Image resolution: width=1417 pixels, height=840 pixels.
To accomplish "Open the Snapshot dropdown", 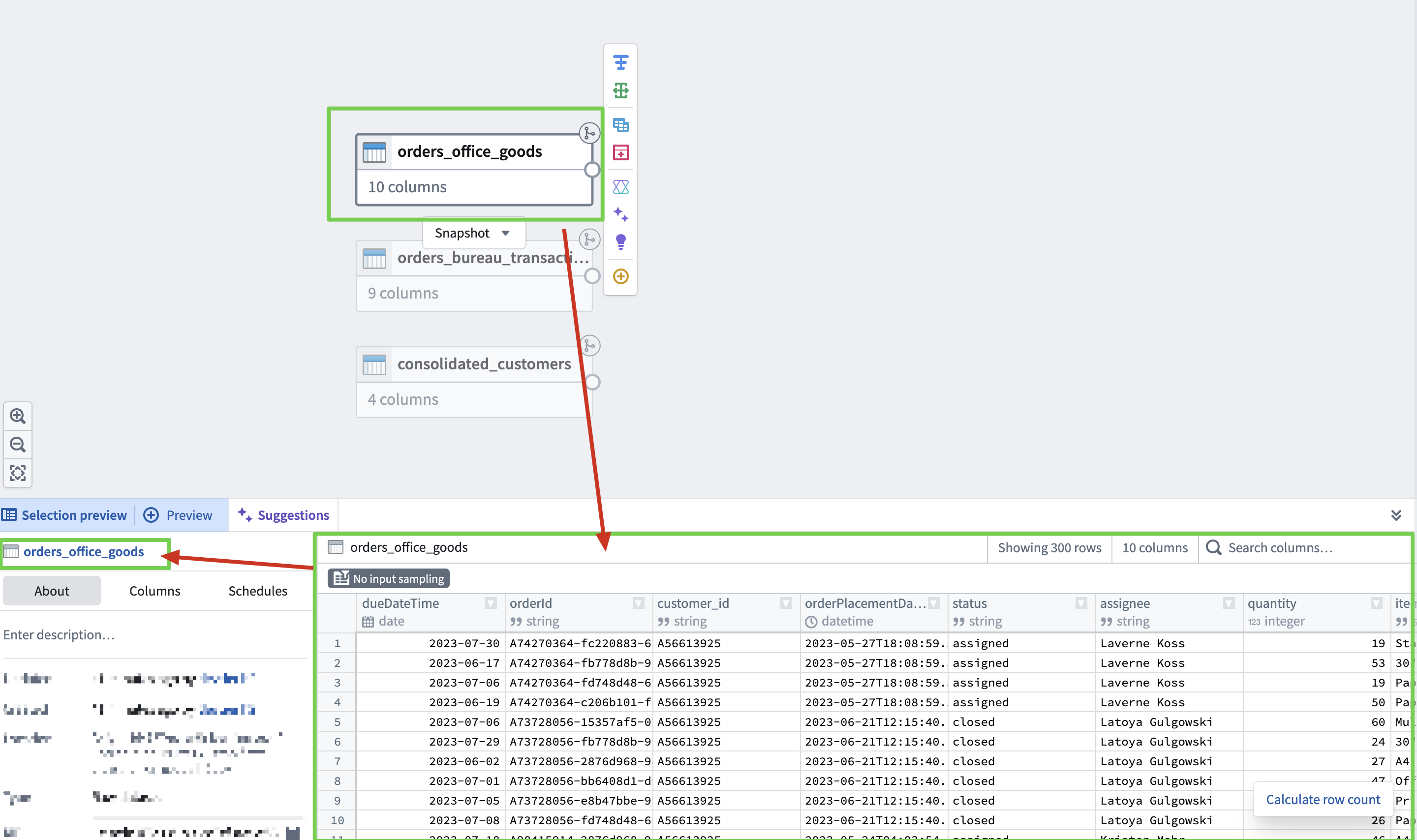I will tap(473, 233).
